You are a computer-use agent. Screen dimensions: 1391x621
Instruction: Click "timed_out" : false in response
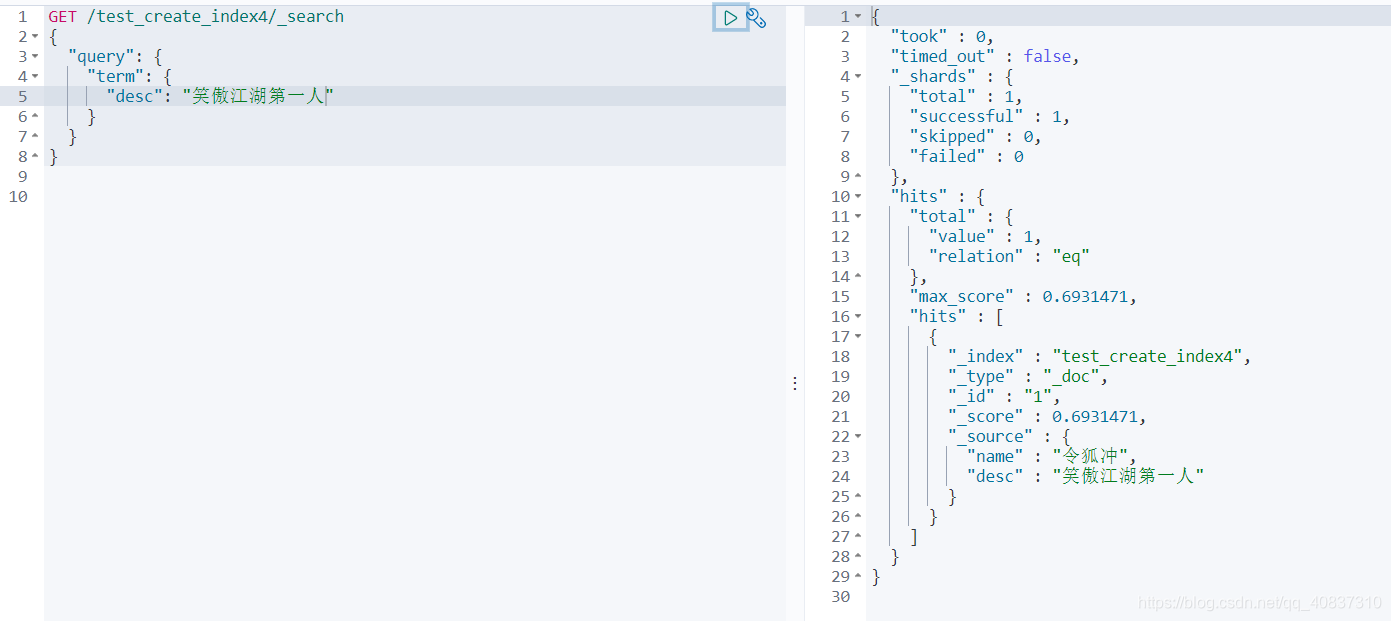985,57
